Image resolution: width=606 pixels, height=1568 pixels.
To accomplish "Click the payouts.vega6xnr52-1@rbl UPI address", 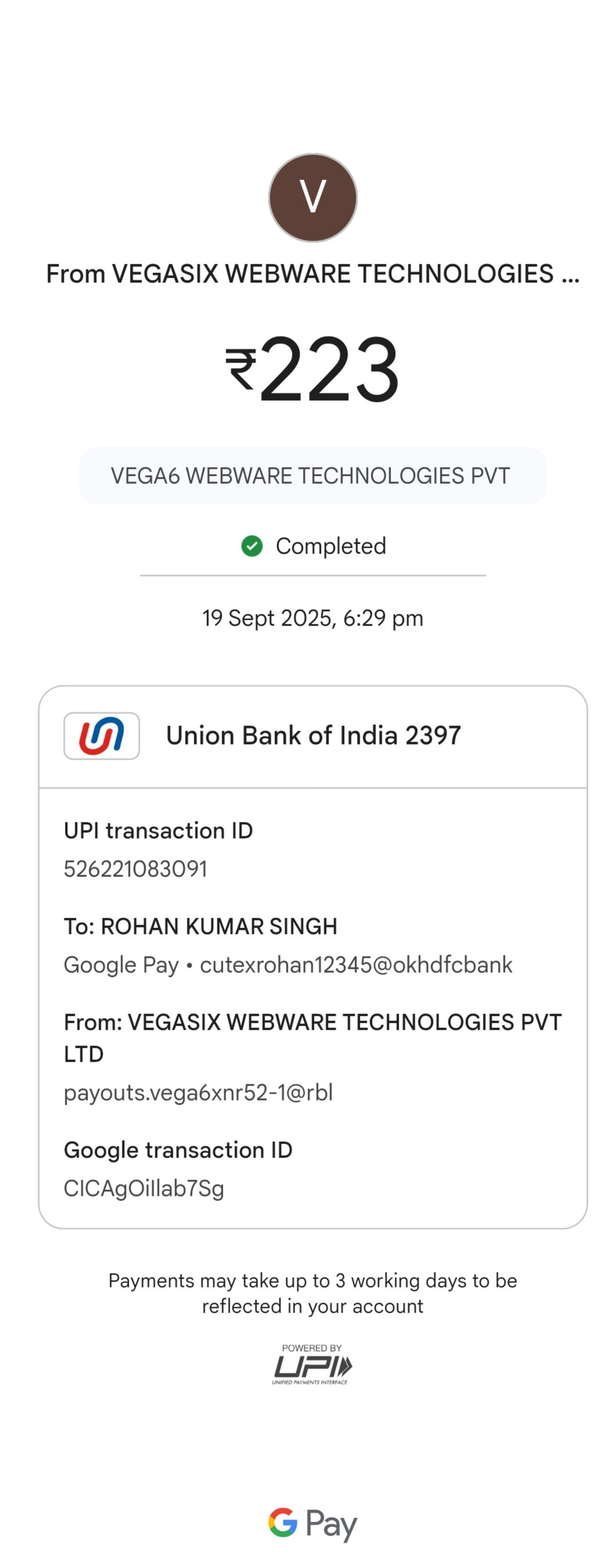I will pos(199,1092).
